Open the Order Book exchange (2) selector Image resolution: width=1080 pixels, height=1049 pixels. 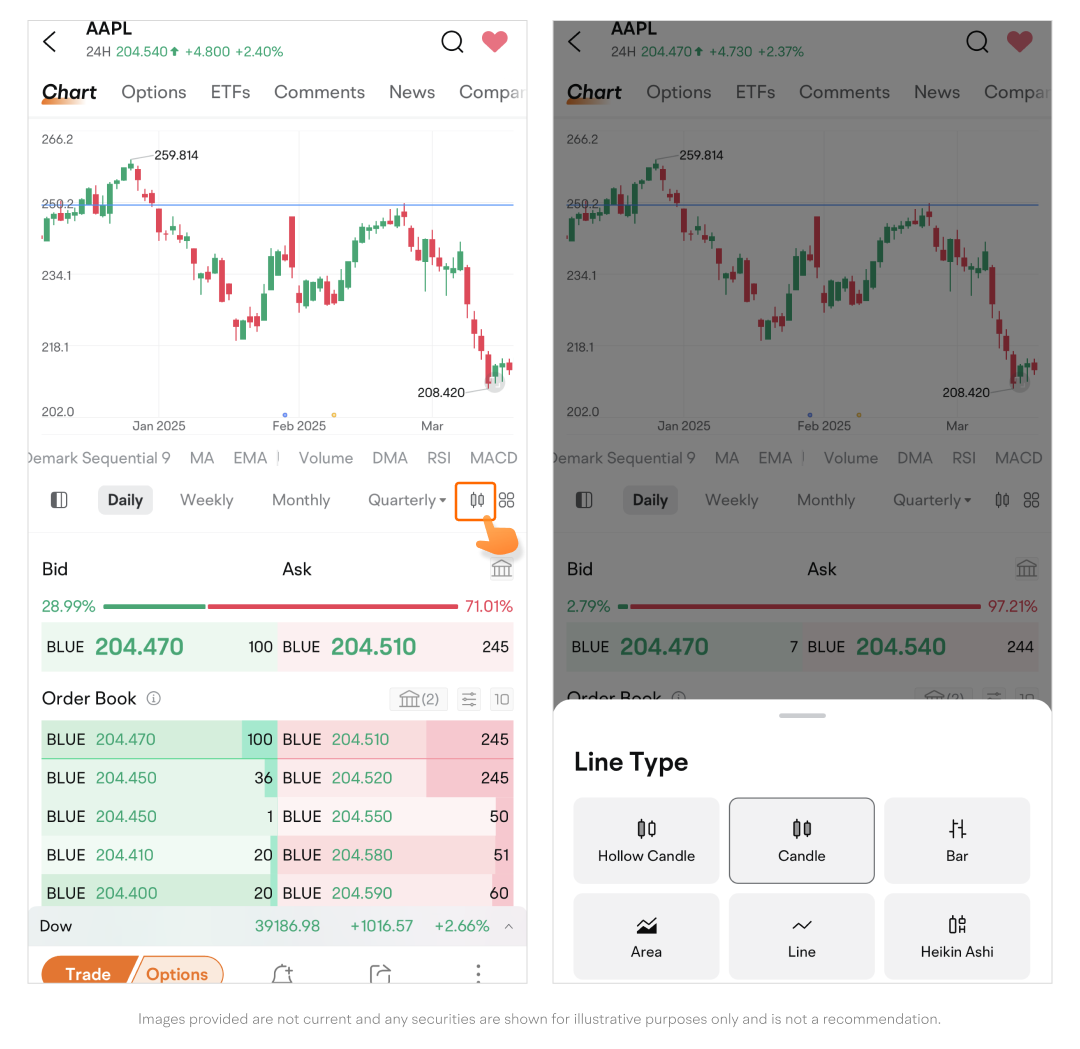(x=419, y=699)
